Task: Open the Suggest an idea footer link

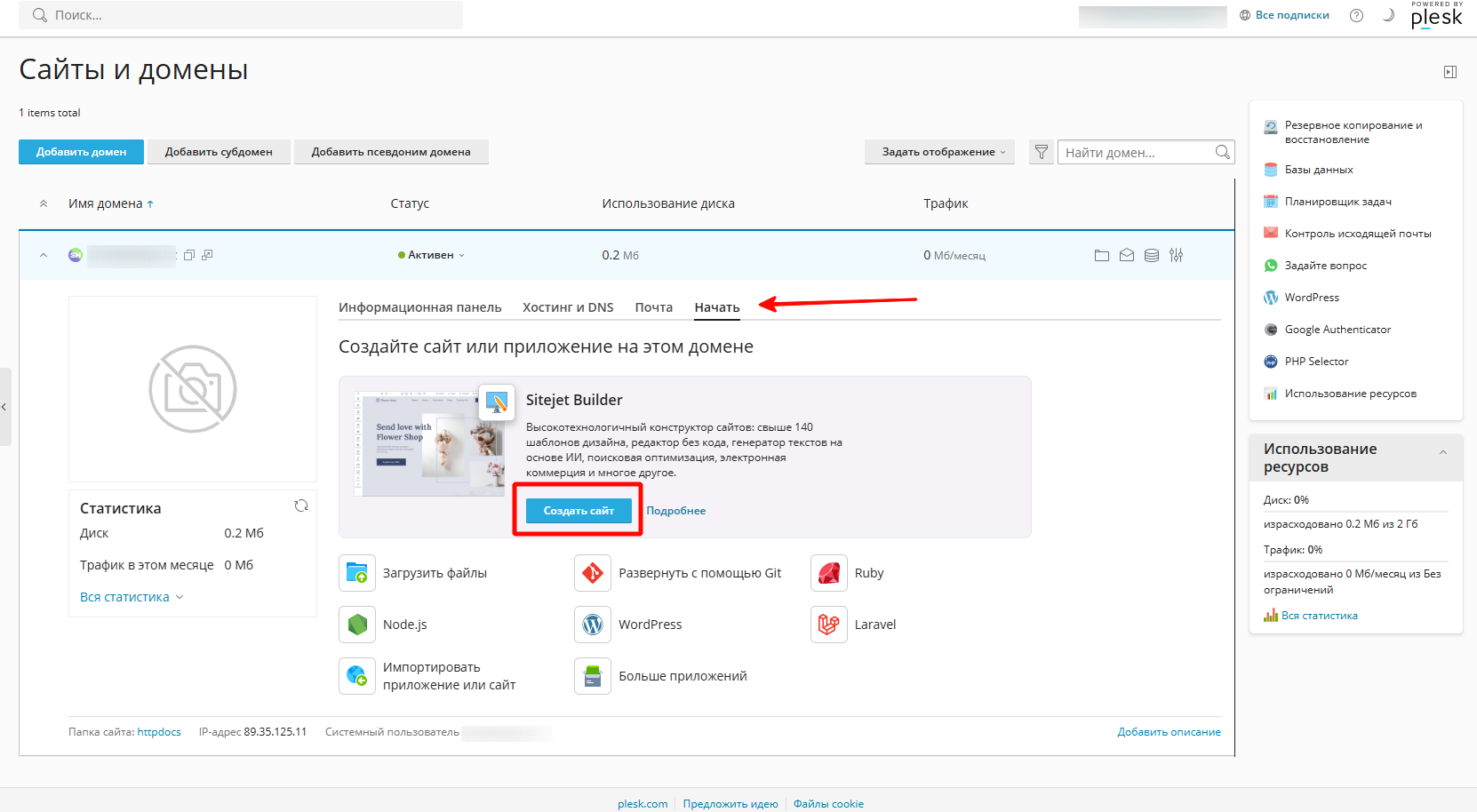Action: coord(731,804)
